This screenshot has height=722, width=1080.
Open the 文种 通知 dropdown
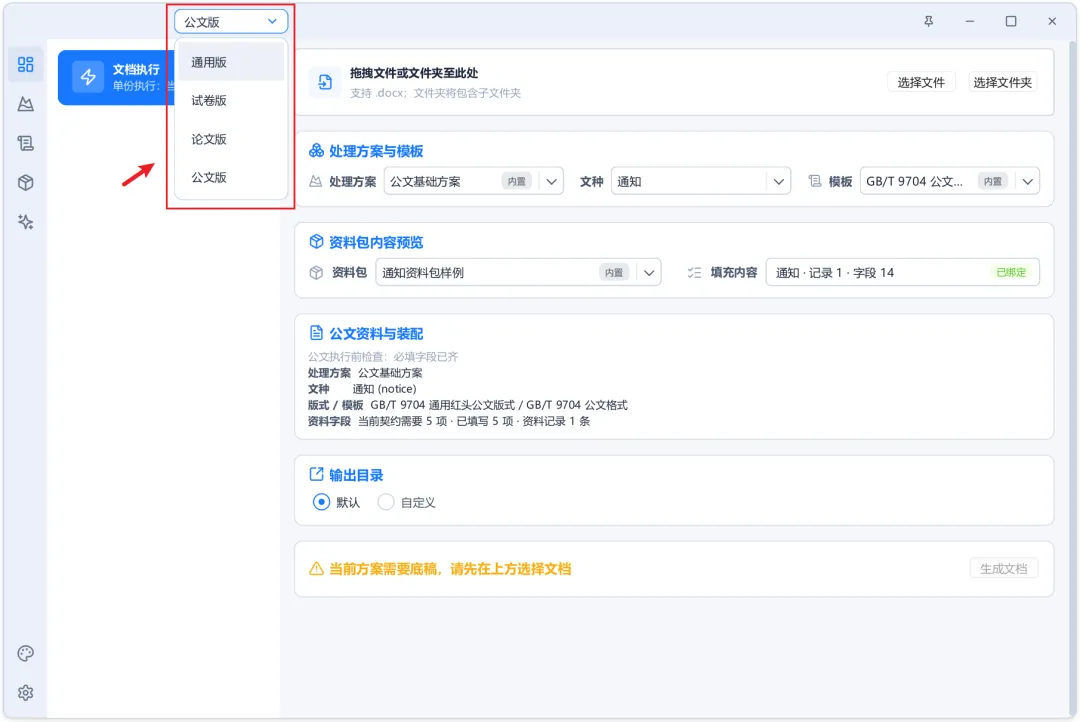coord(700,182)
